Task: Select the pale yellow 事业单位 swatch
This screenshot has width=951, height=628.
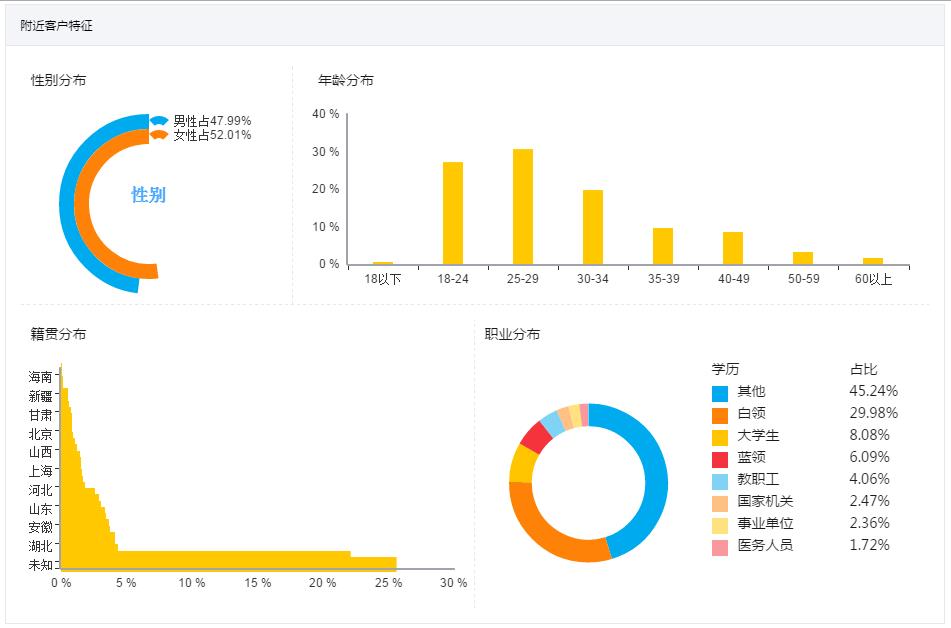Action: coord(719,525)
